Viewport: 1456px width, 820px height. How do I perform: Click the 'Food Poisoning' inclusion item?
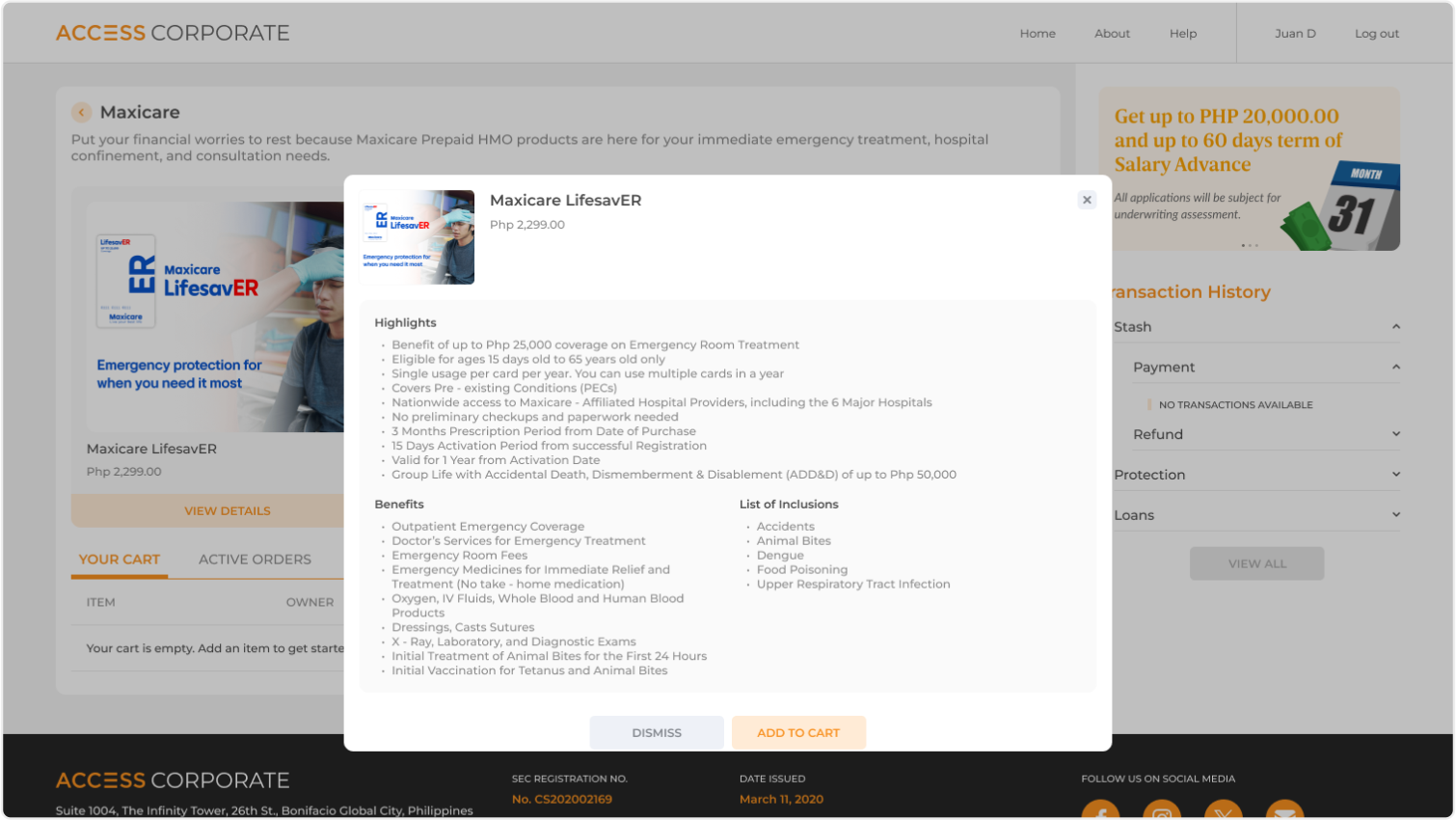click(802, 570)
